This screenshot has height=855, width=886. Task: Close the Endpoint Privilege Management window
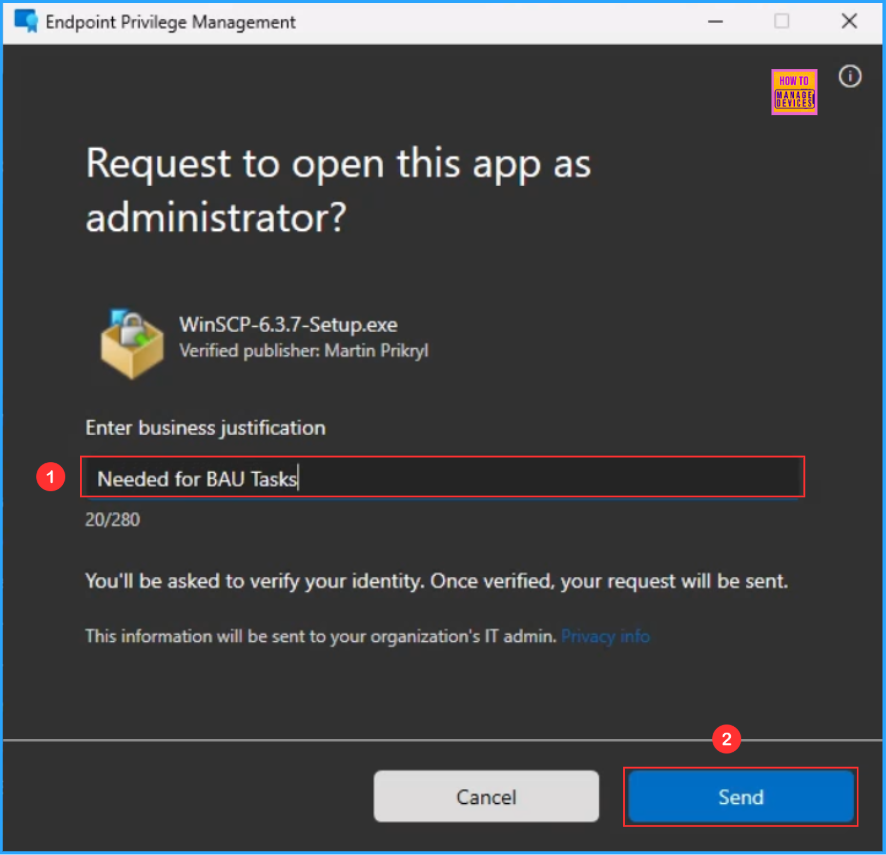click(x=849, y=21)
